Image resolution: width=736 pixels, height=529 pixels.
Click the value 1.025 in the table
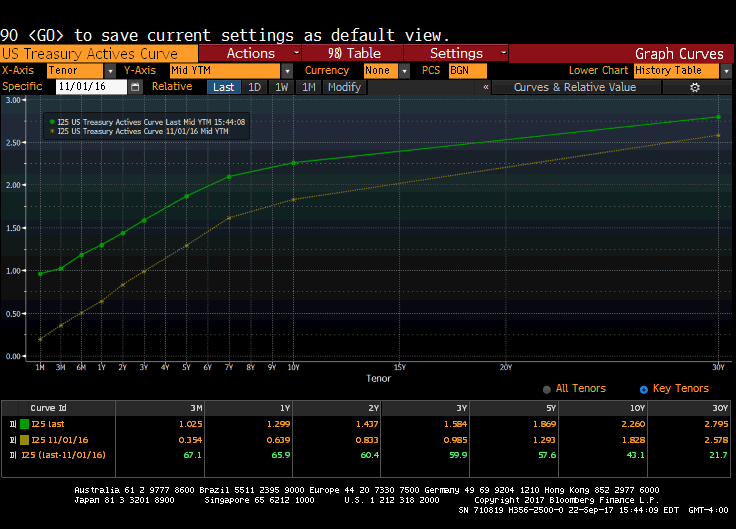pos(191,424)
